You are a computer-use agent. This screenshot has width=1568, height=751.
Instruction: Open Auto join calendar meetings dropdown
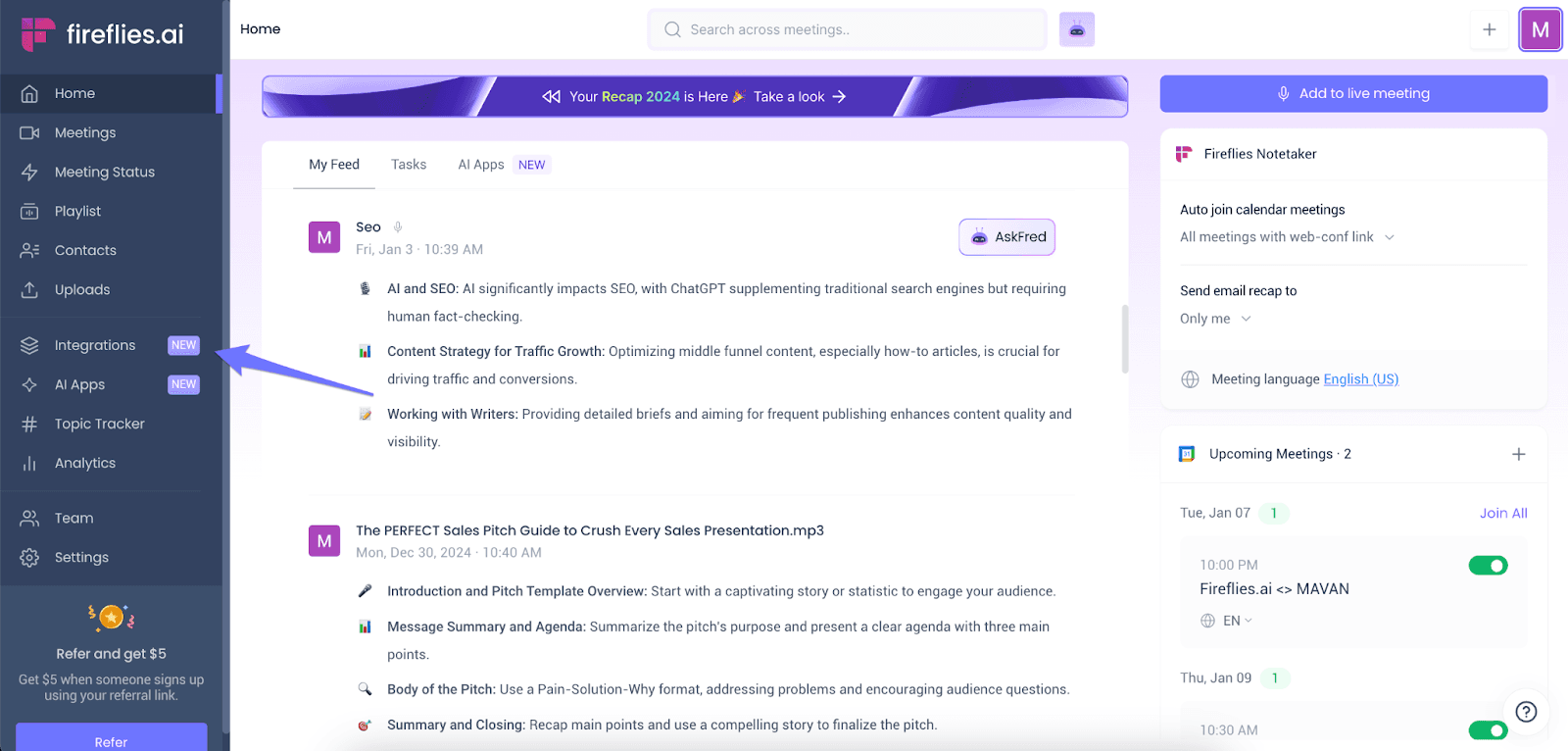[1287, 237]
